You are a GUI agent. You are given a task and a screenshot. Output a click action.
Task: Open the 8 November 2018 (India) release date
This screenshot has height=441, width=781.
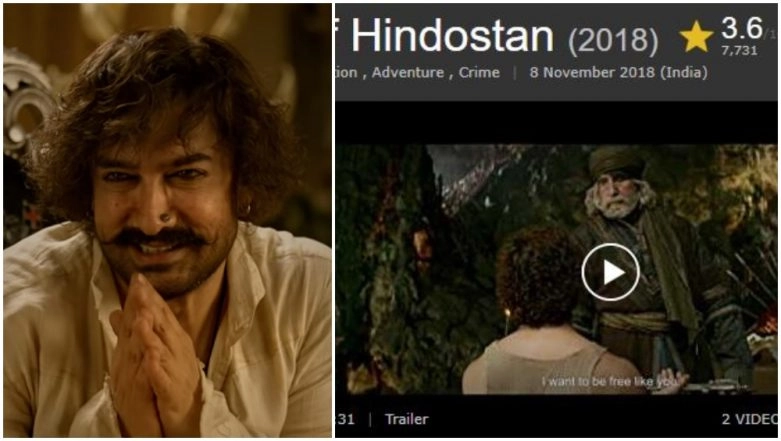618,72
